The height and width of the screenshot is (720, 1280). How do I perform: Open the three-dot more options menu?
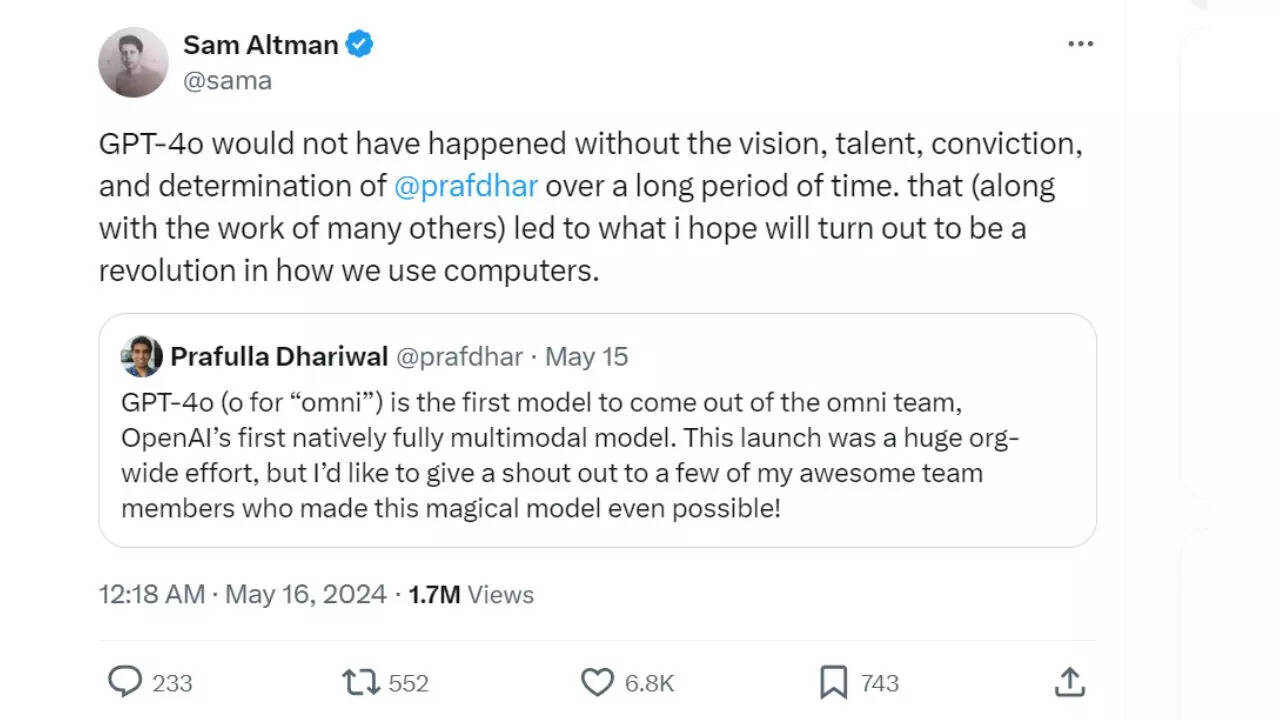point(1080,45)
